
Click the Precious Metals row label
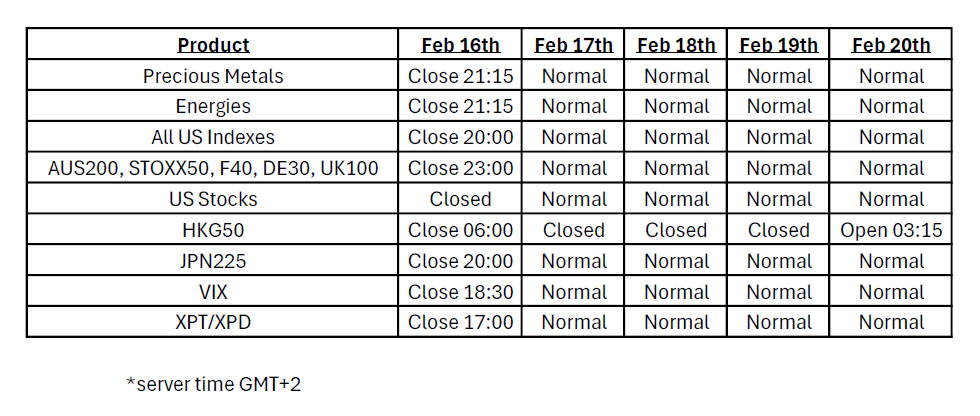point(213,76)
